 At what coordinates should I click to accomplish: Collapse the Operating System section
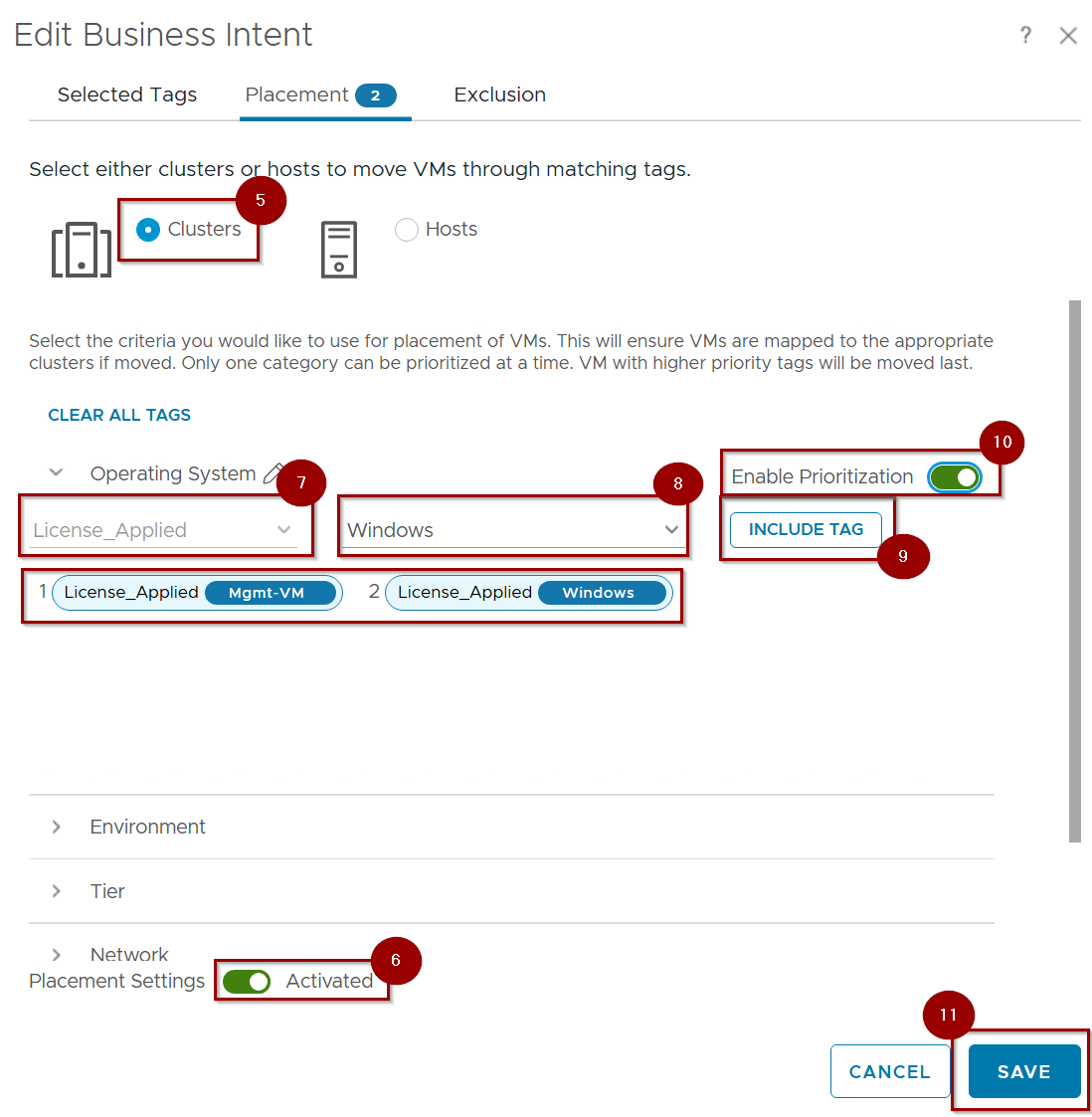click(57, 473)
